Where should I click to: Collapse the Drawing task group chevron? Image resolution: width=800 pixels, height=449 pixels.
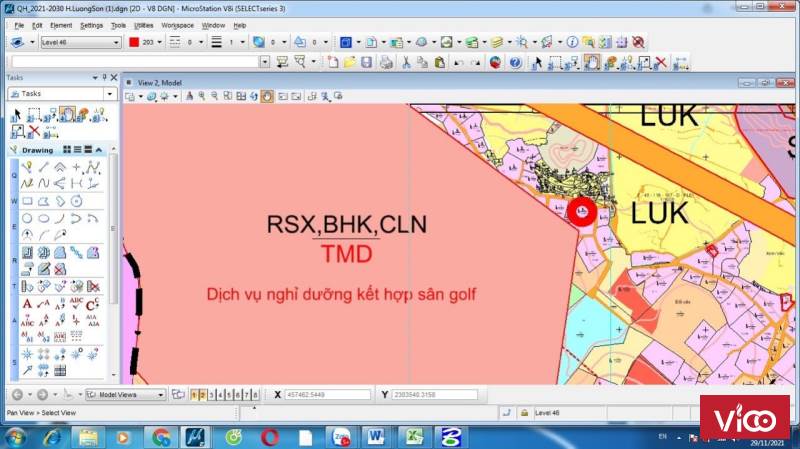coord(99,150)
